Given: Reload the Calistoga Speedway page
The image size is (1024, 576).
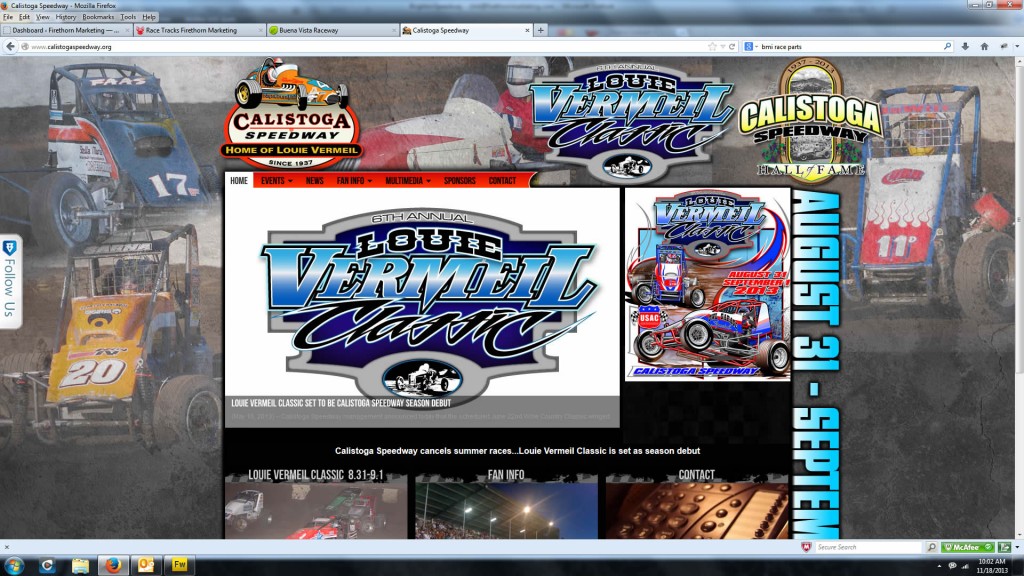Looking at the screenshot, I should point(732,47).
